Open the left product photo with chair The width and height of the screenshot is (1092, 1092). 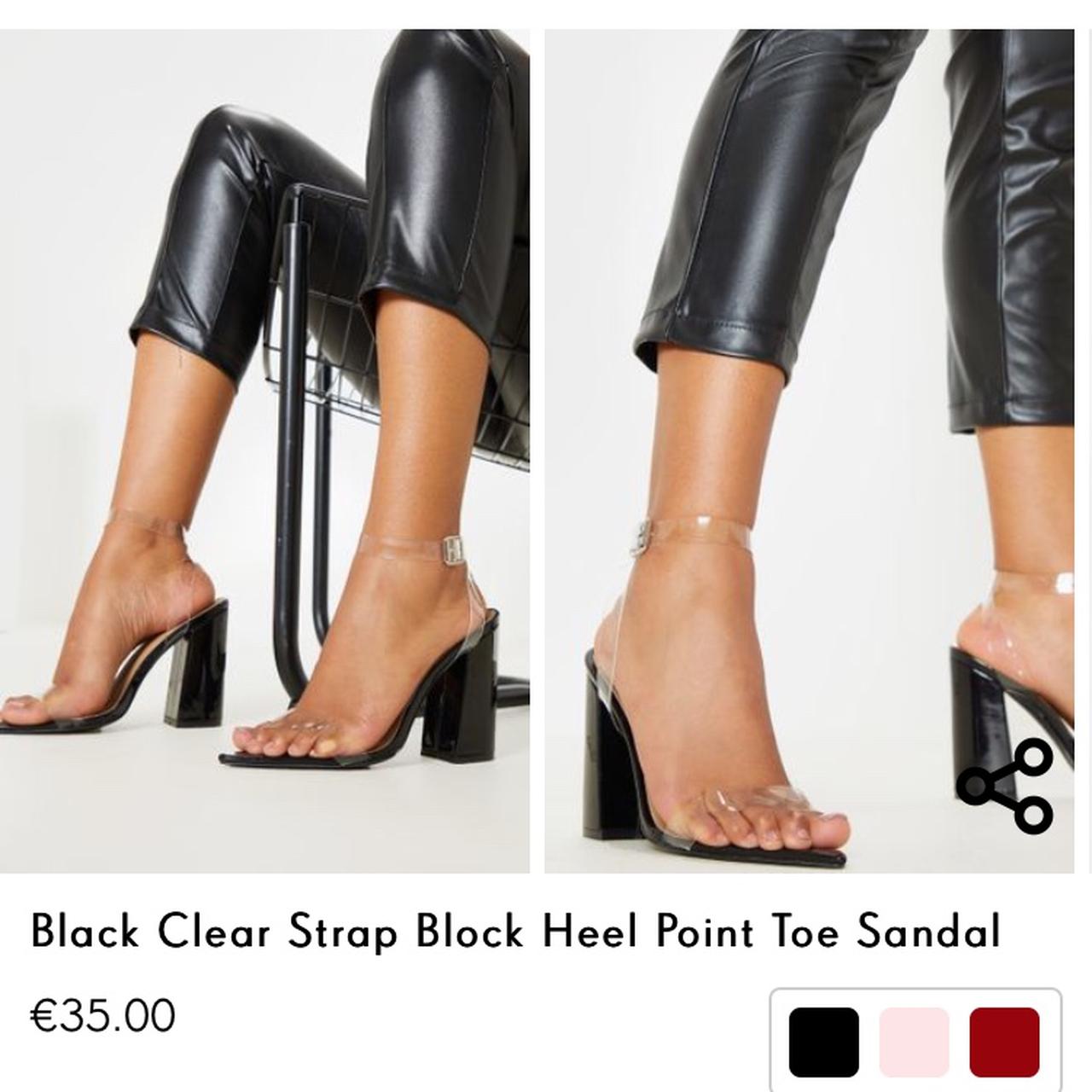click(264, 451)
